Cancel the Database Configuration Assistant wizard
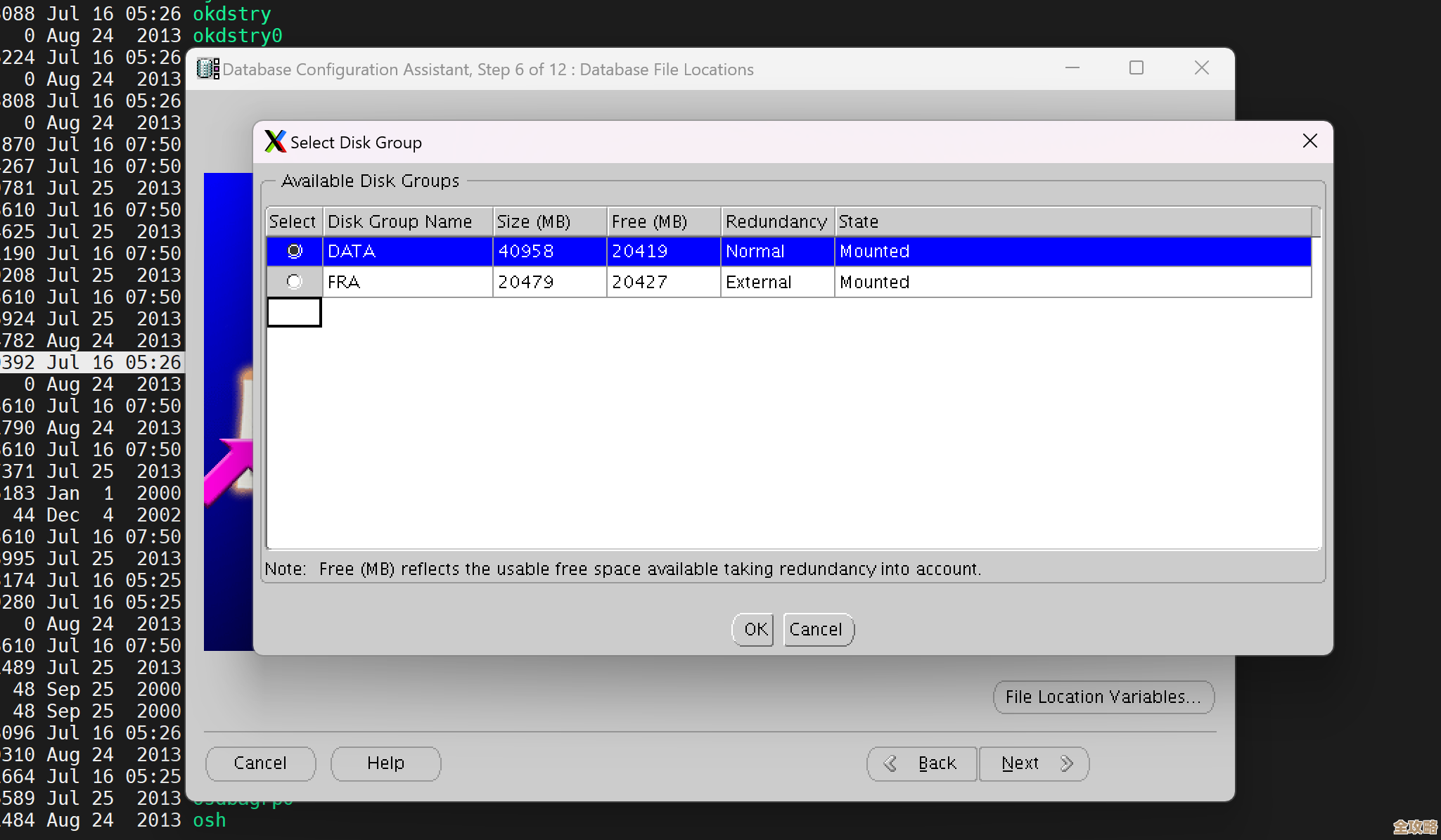 pyautogui.click(x=260, y=763)
